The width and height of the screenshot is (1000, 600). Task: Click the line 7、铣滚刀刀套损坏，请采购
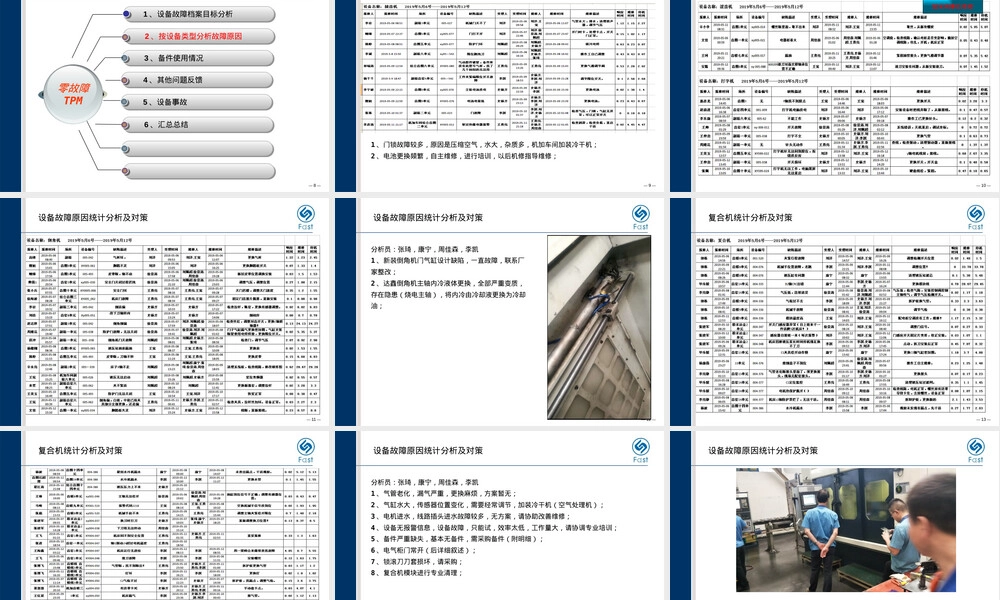[416, 562]
